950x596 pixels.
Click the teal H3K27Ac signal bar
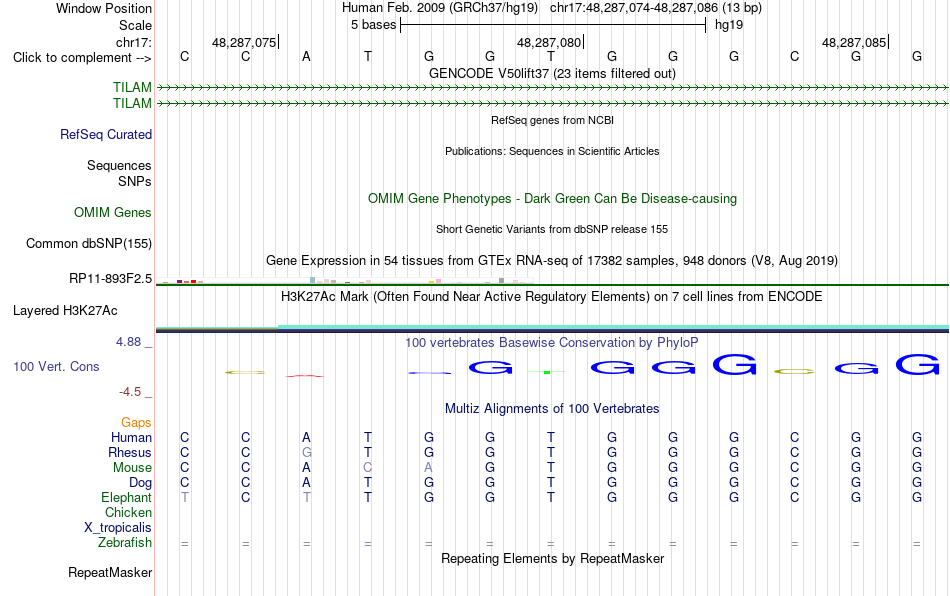click(613, 327)
